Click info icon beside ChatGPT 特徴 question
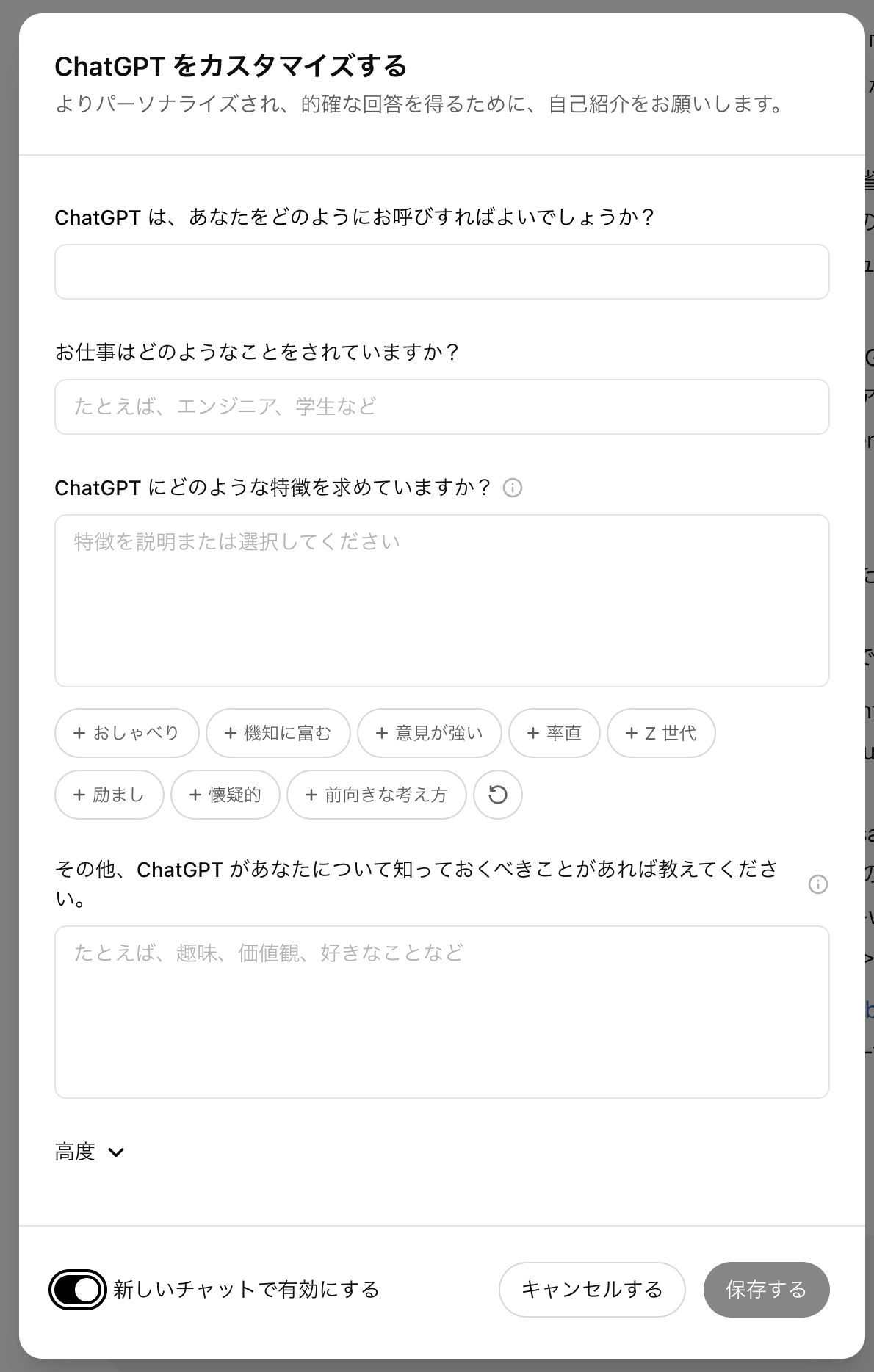This screenshot has width=874, height=1372. click(x=513, y=488)
